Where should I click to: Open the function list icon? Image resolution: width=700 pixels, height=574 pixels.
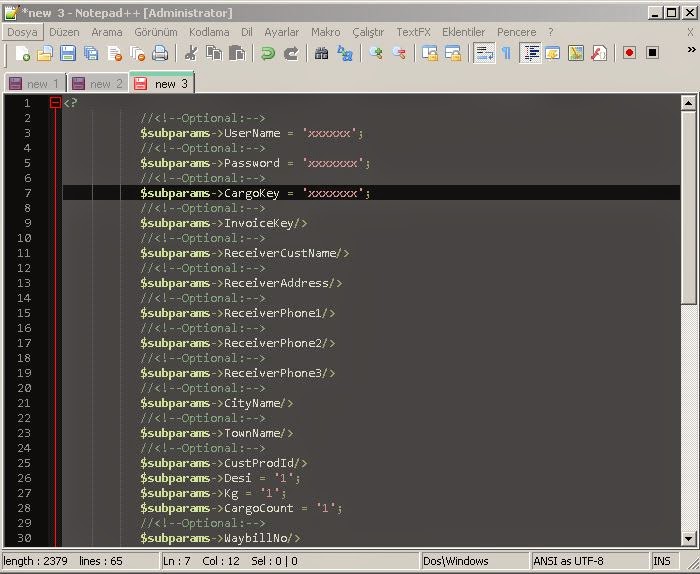599,53
